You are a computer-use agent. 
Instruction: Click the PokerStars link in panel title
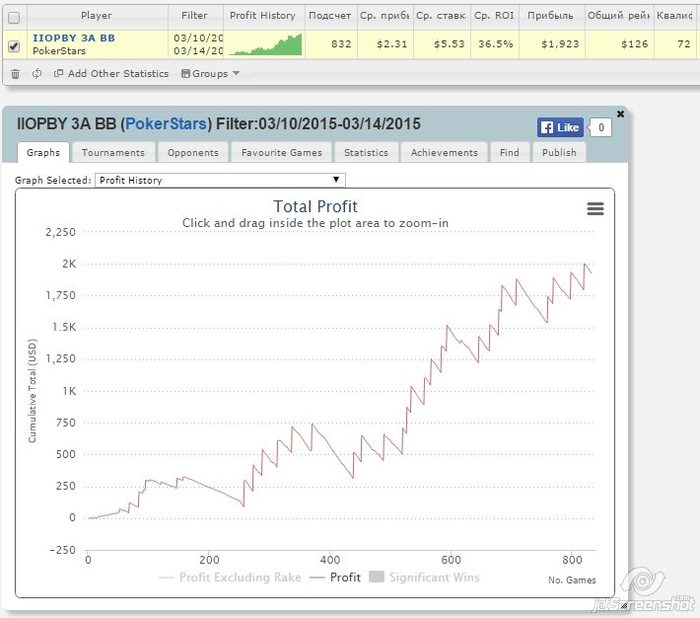click(x=166, y=124)
